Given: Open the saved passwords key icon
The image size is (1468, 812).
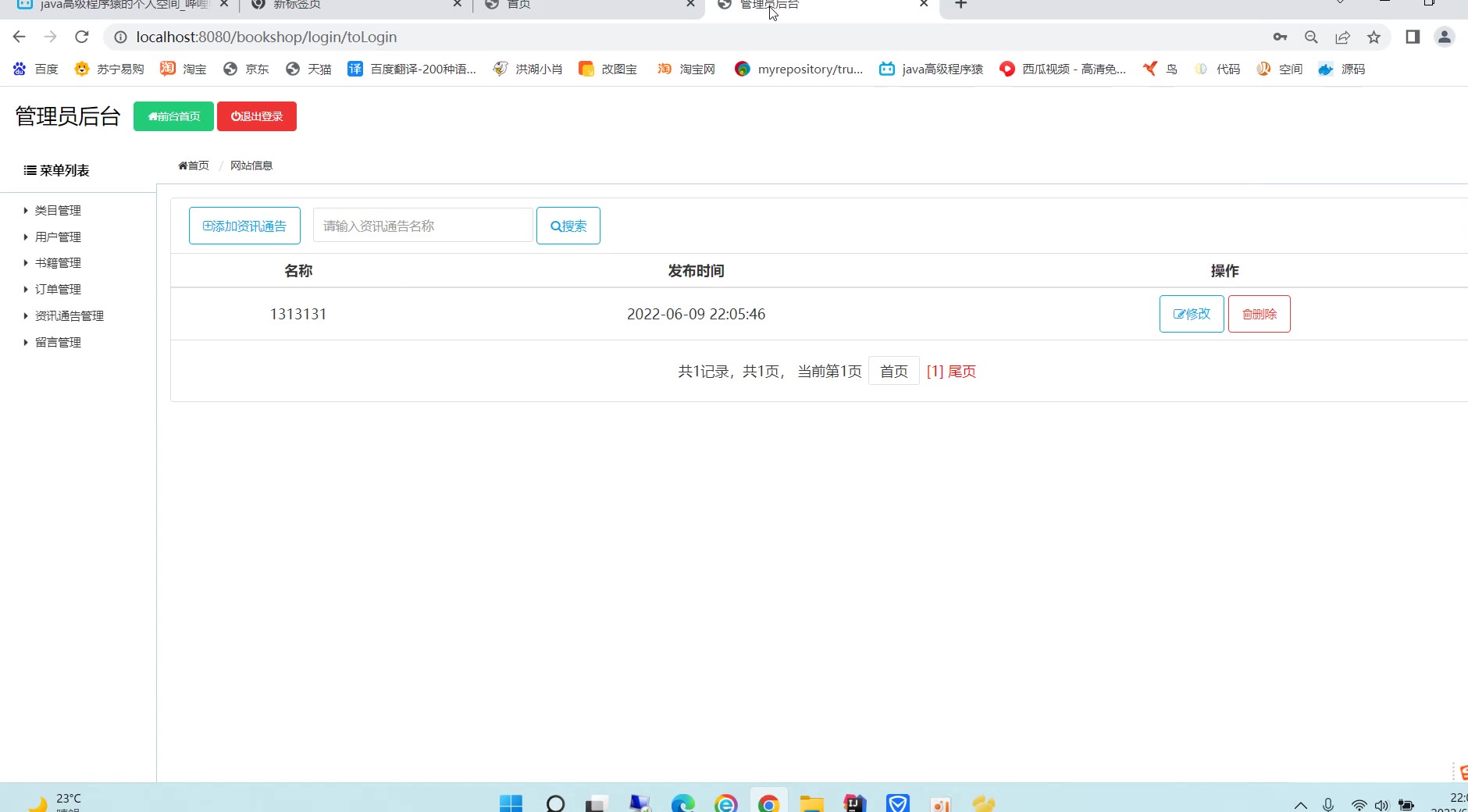Looking at the screenshot, I should click(1280, 37).
